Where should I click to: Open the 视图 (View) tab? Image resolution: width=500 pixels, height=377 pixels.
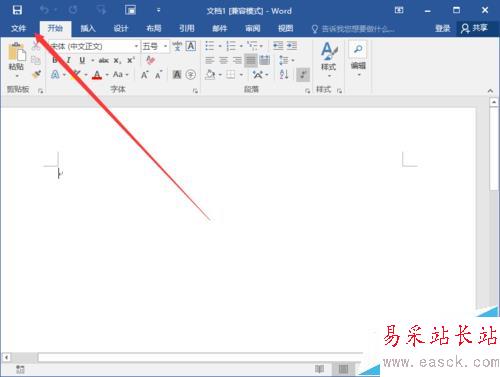[x=286, y=28]
